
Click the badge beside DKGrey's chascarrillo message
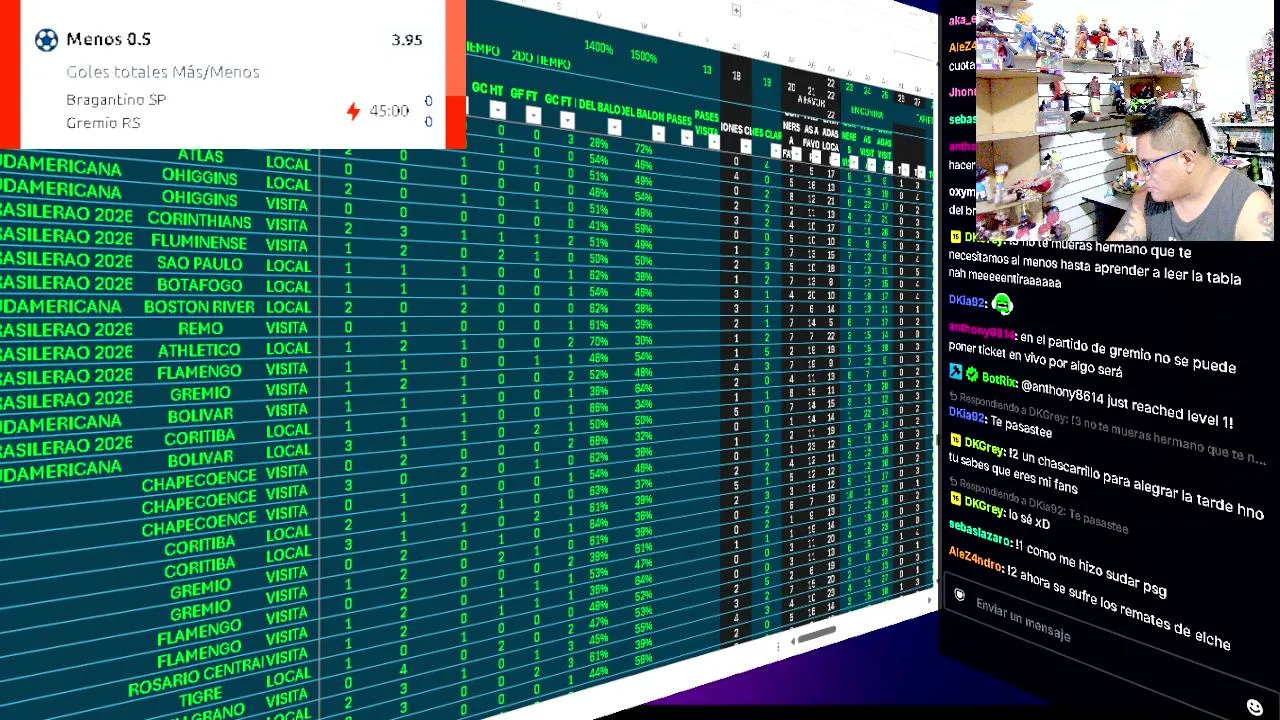click(x=955, y=441)
